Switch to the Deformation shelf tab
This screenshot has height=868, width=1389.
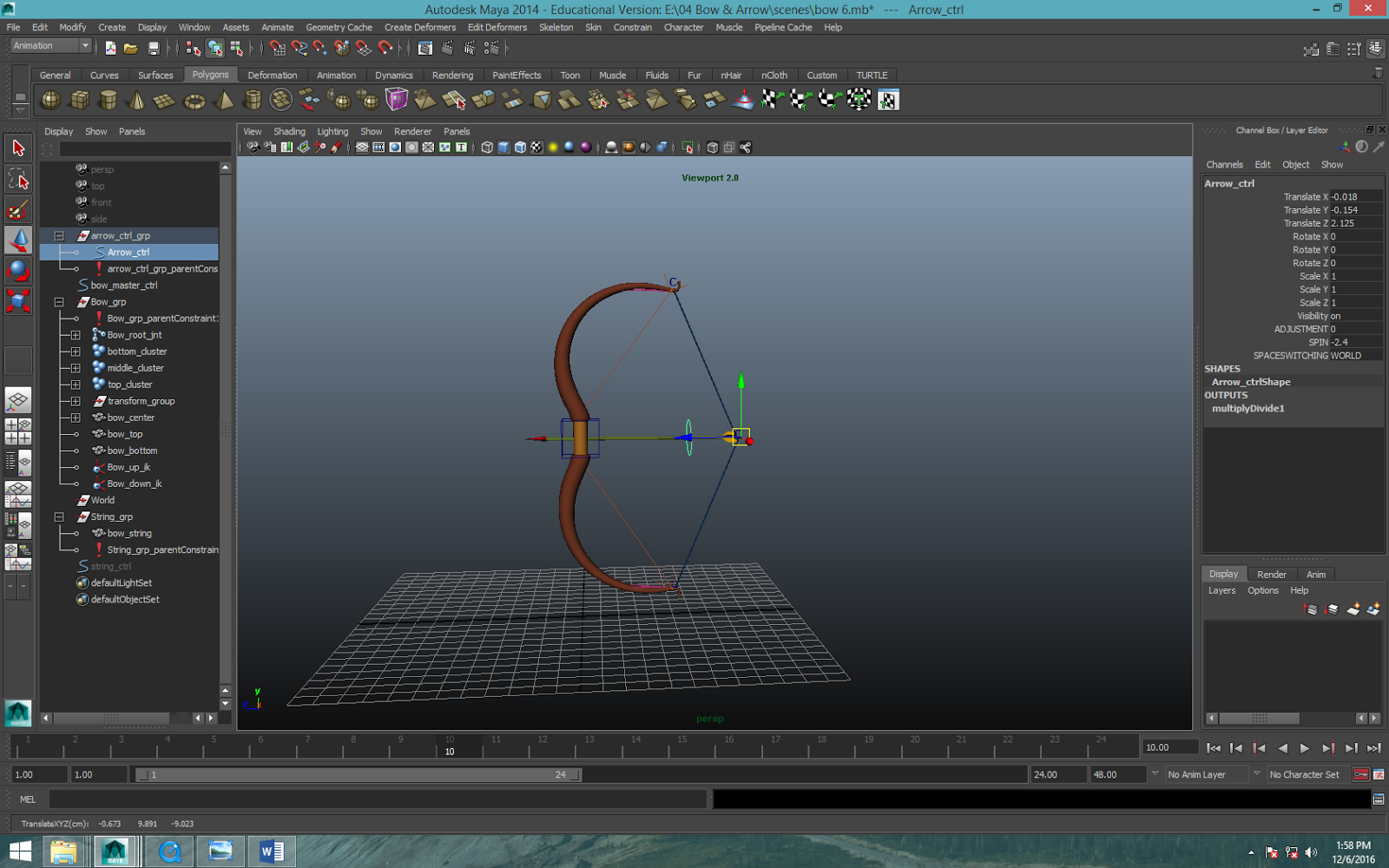272,76
